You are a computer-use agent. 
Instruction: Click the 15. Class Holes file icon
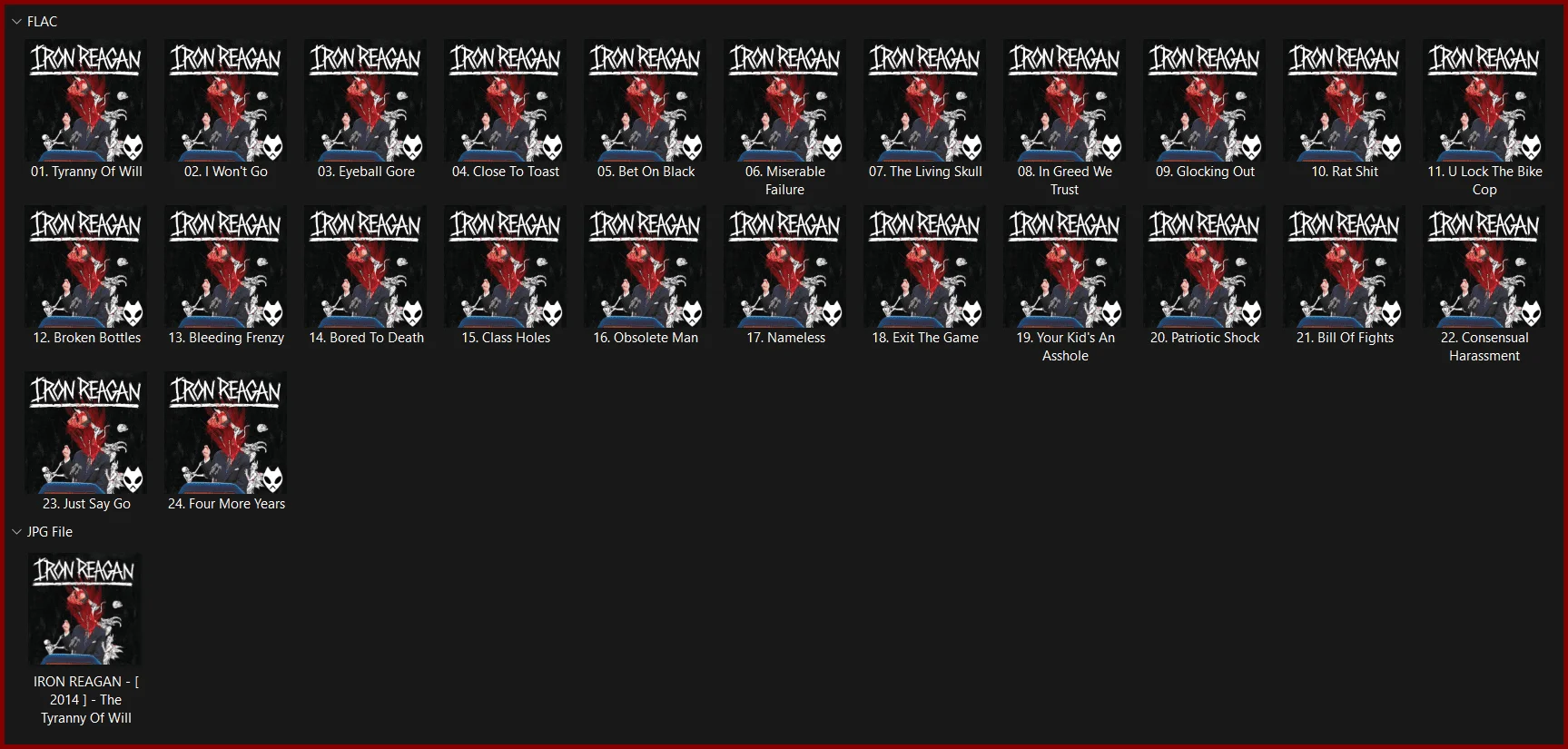click(506, 267)
